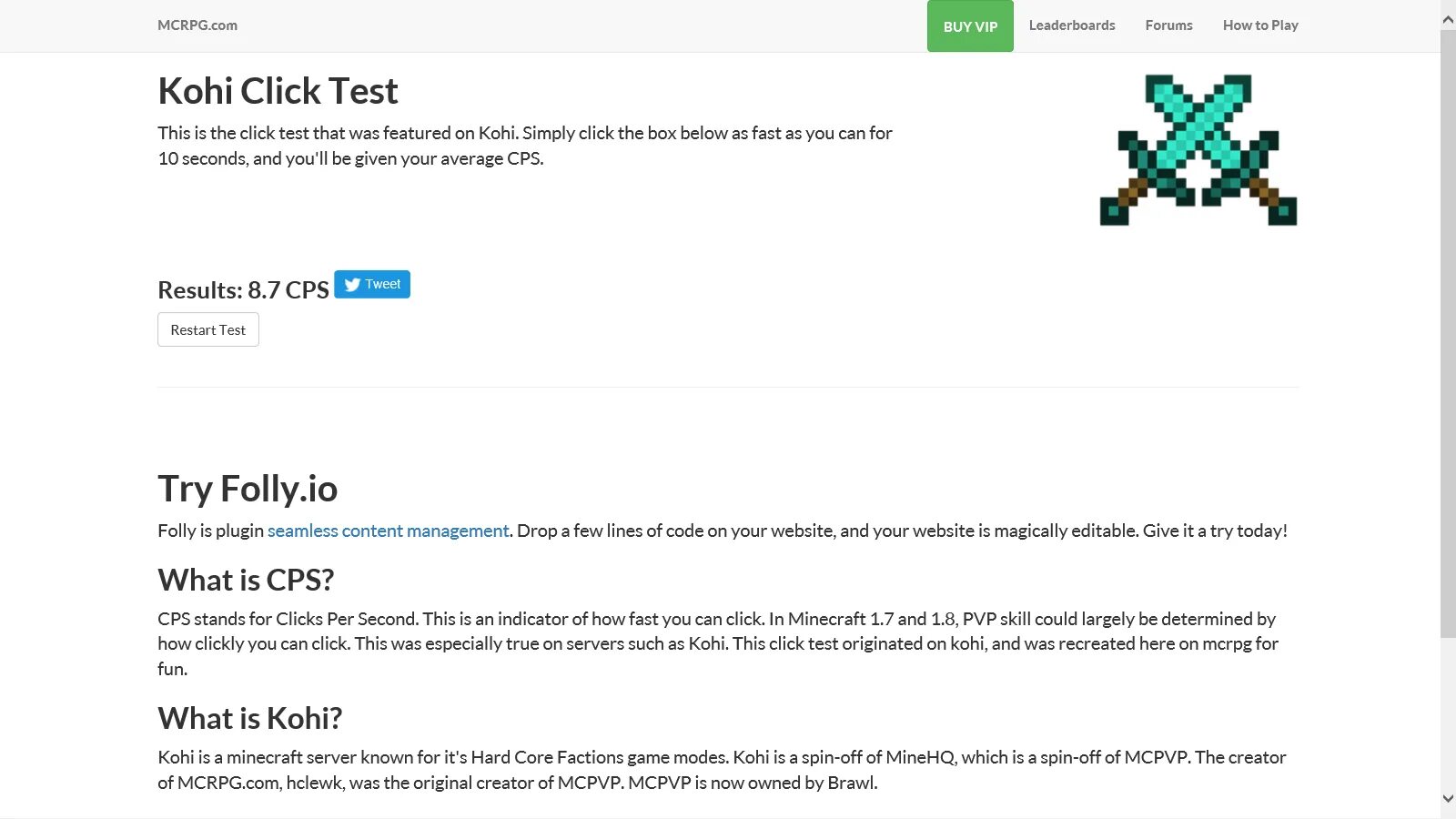The height and width of the screenshot is (819, 1456).
Task: Click the Kohi Click Test heading
Action: tap(278, 91)
